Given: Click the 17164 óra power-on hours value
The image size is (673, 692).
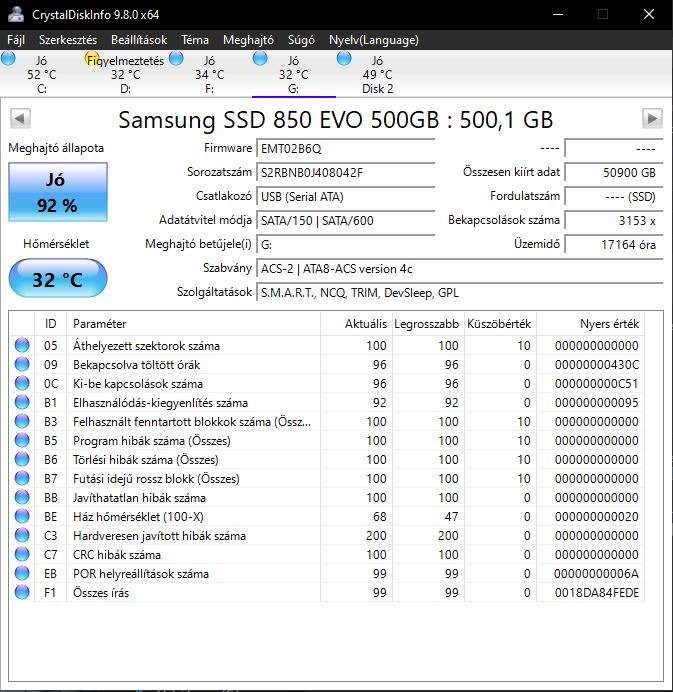Looking at the screenshot, I should coord(614,244).
